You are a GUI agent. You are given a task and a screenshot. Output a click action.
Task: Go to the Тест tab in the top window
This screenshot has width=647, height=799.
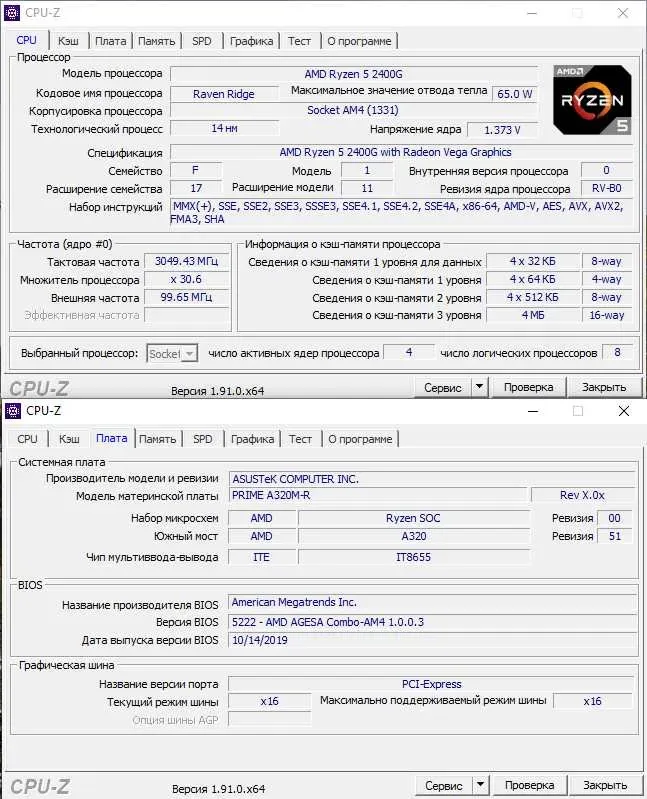pos(299,41)
